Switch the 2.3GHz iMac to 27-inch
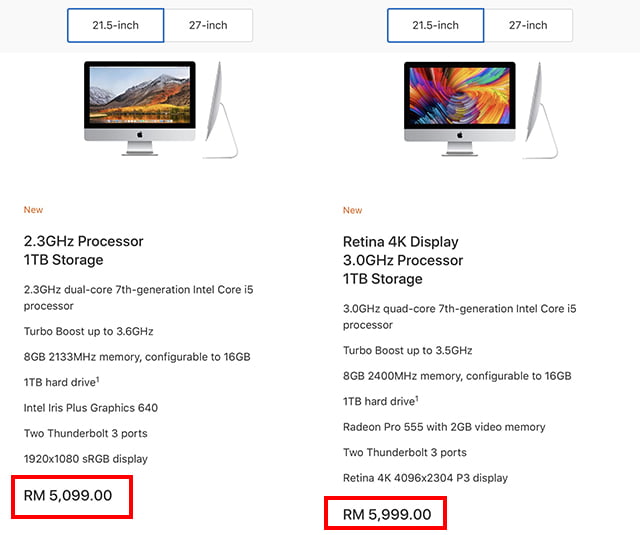 (x=208, y=25)
